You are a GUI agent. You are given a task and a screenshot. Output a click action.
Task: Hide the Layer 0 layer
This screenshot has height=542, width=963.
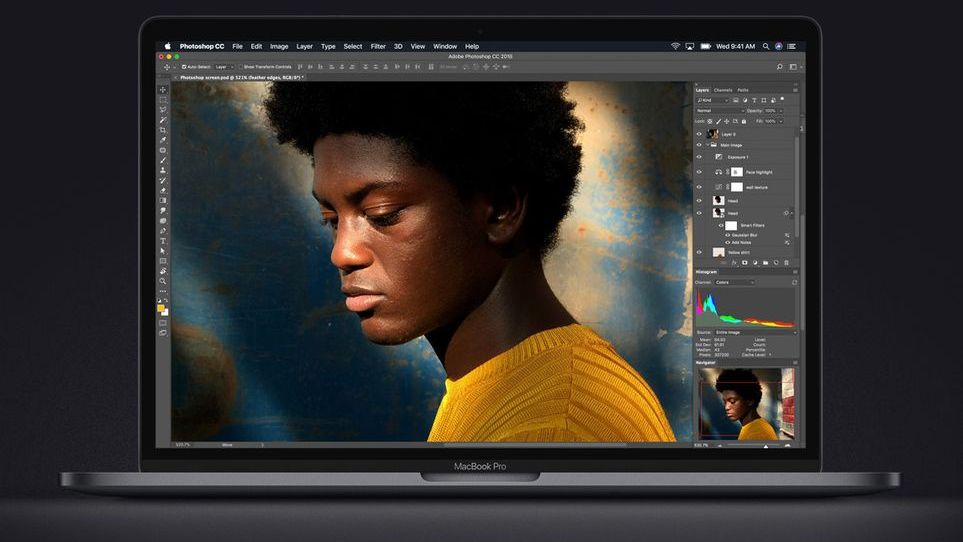coord(699,134)
